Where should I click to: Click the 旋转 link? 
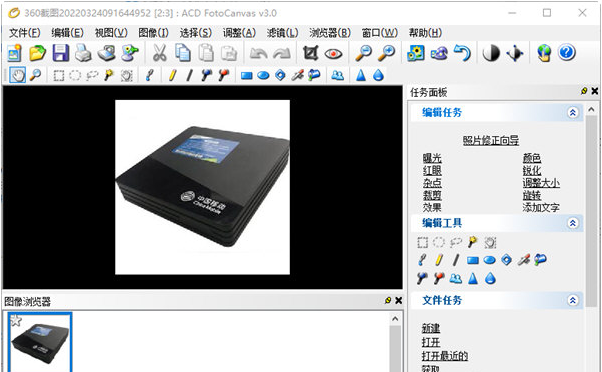pos(532,195)
